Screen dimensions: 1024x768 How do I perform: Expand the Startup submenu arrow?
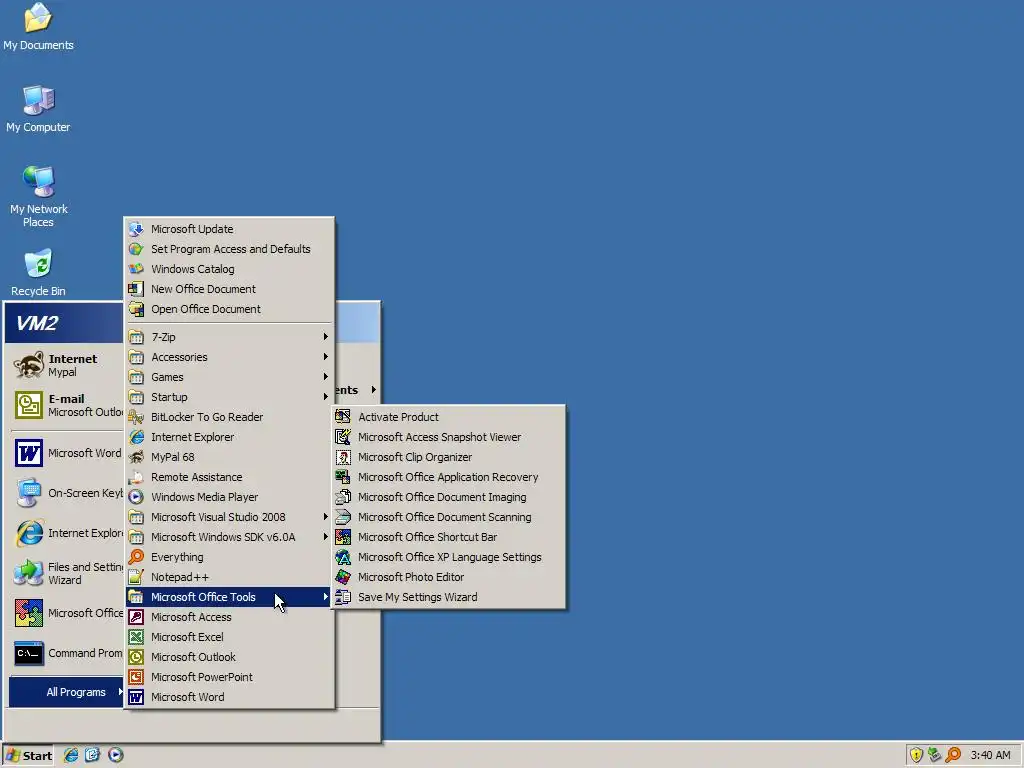325,397
